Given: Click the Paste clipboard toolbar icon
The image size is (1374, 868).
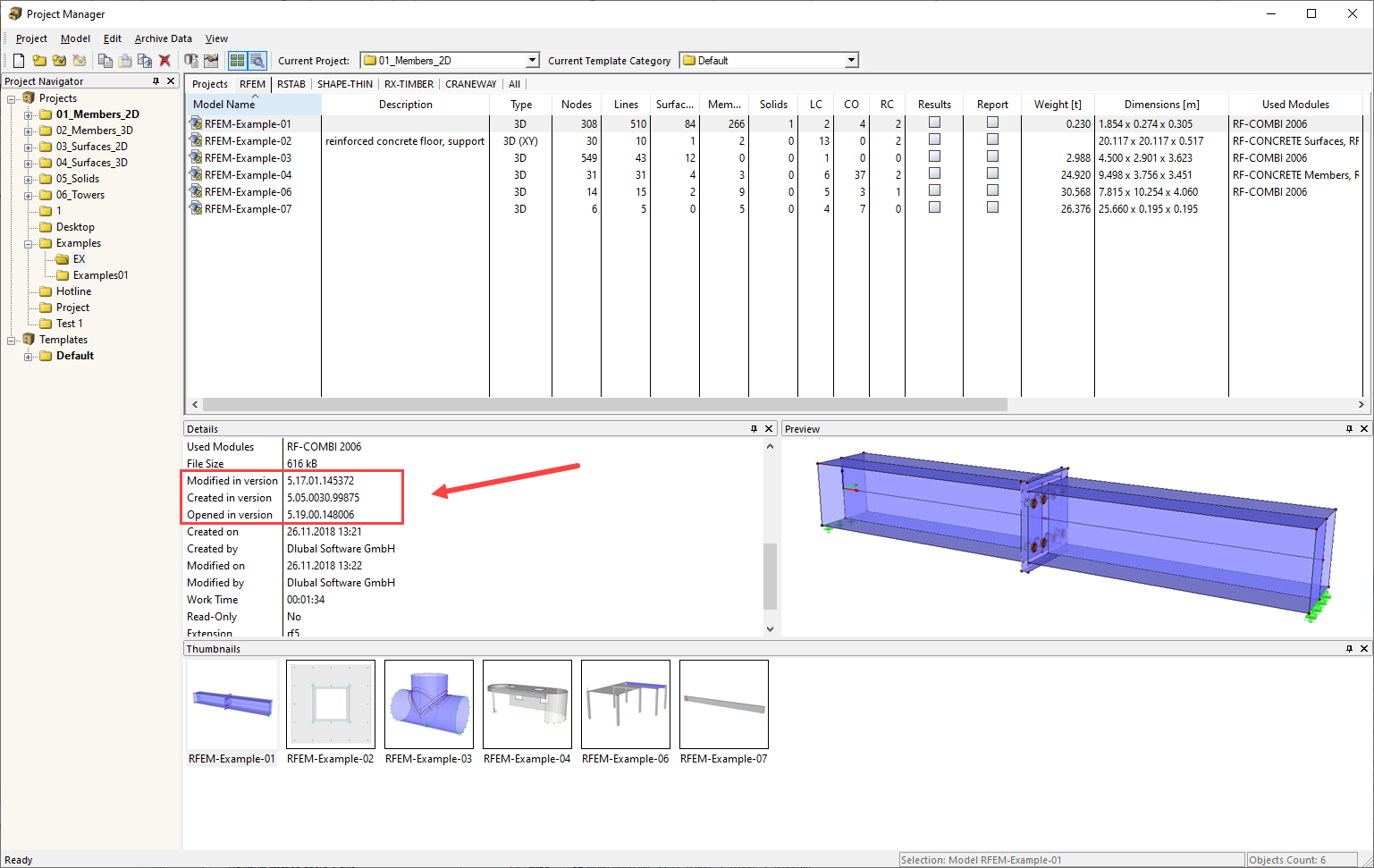Looking at the screenshot, I should pyautogui.click(x=125, y=61).
